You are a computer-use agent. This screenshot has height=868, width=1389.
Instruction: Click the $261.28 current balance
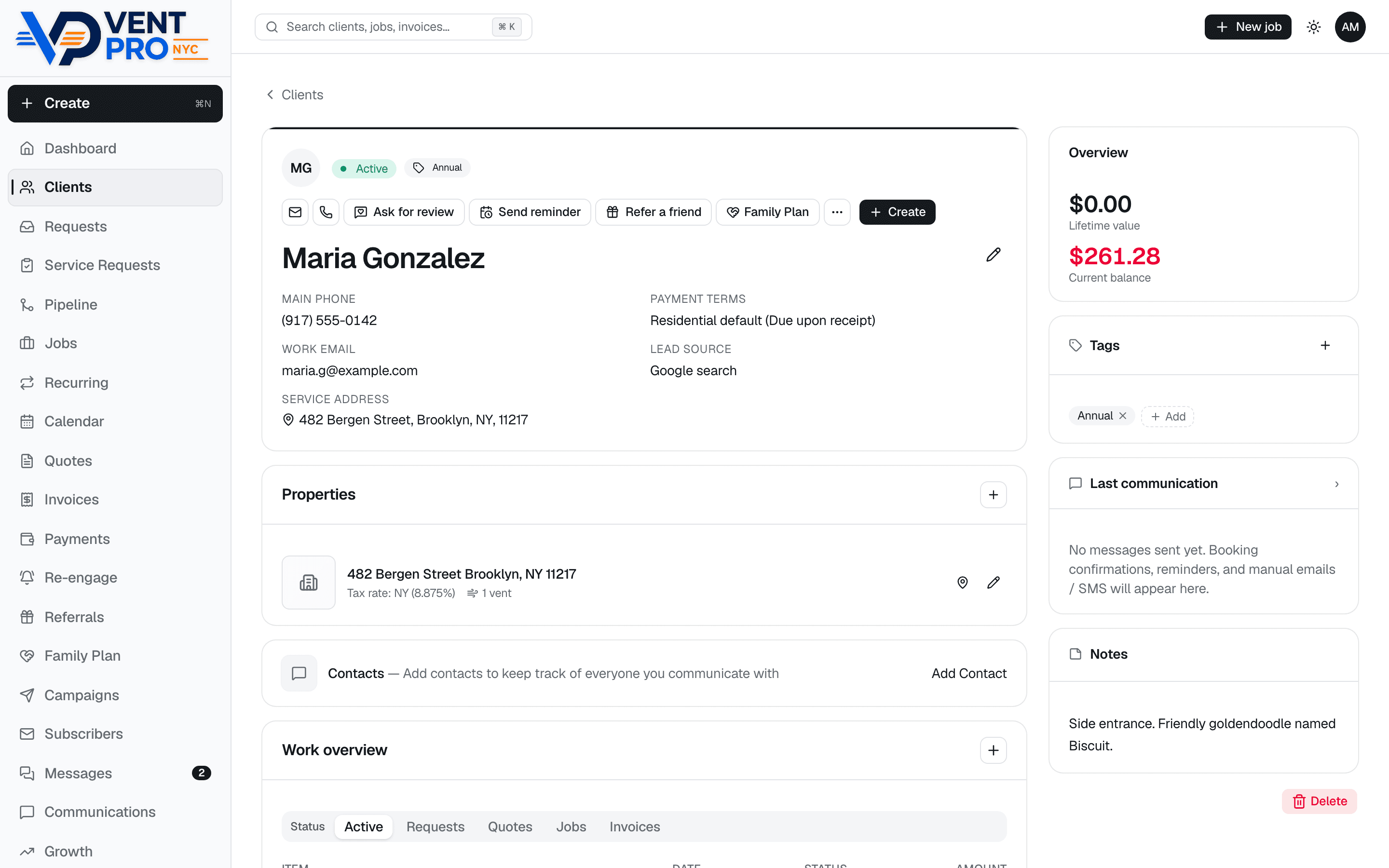1114,256
